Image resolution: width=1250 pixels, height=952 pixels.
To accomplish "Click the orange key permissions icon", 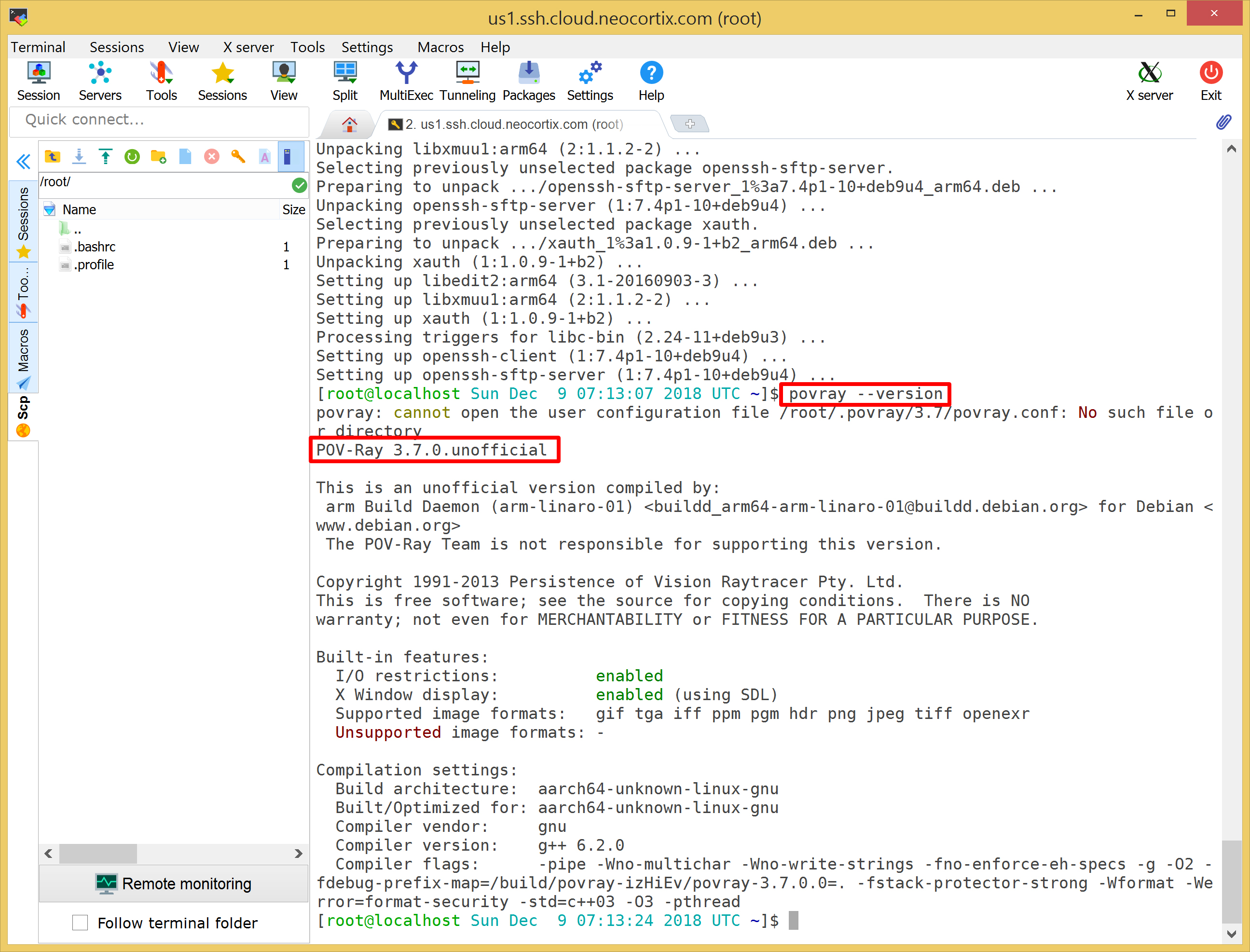I will pos(238,156).
